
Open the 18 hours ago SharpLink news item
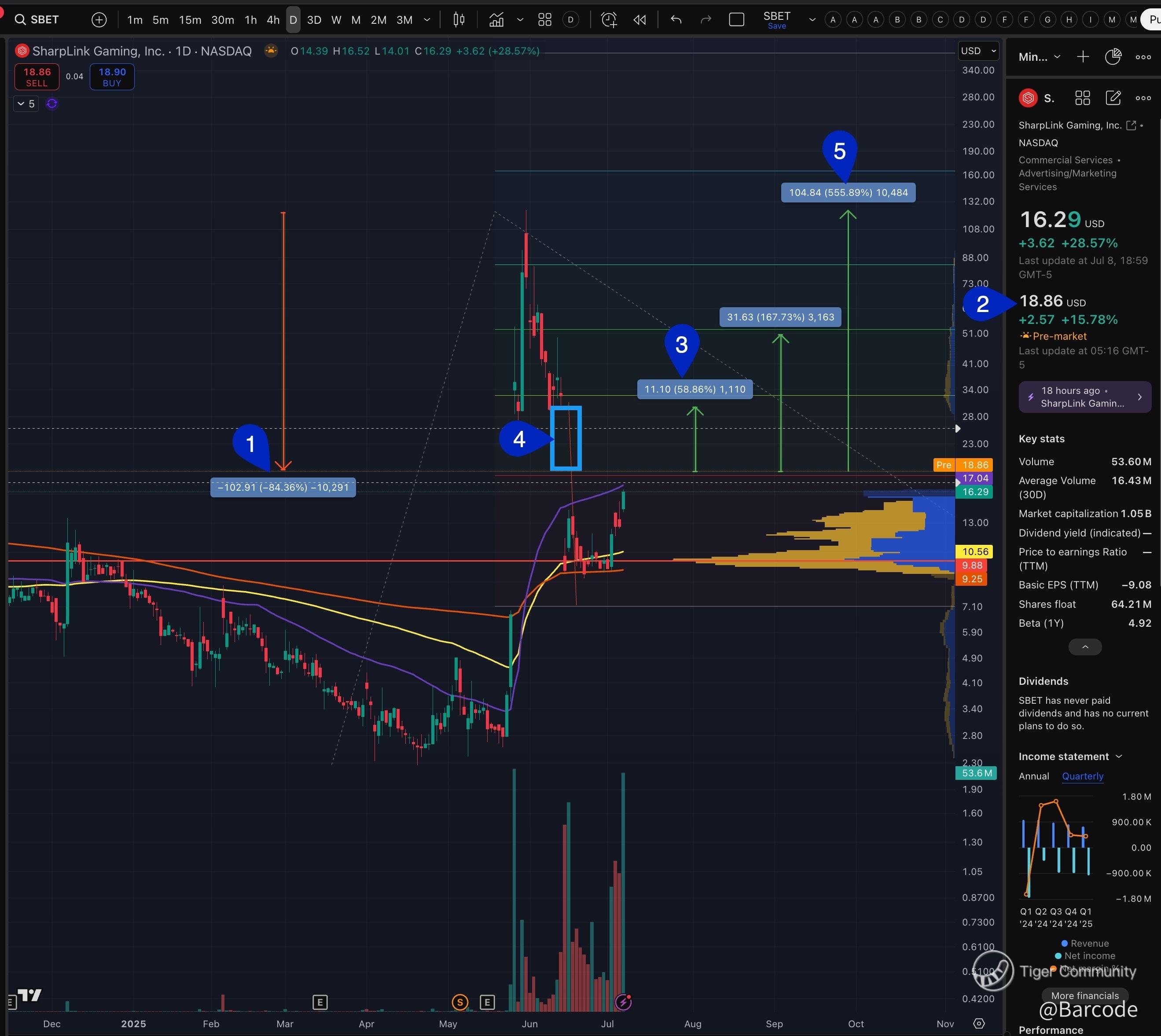[x=1085, y=397]
